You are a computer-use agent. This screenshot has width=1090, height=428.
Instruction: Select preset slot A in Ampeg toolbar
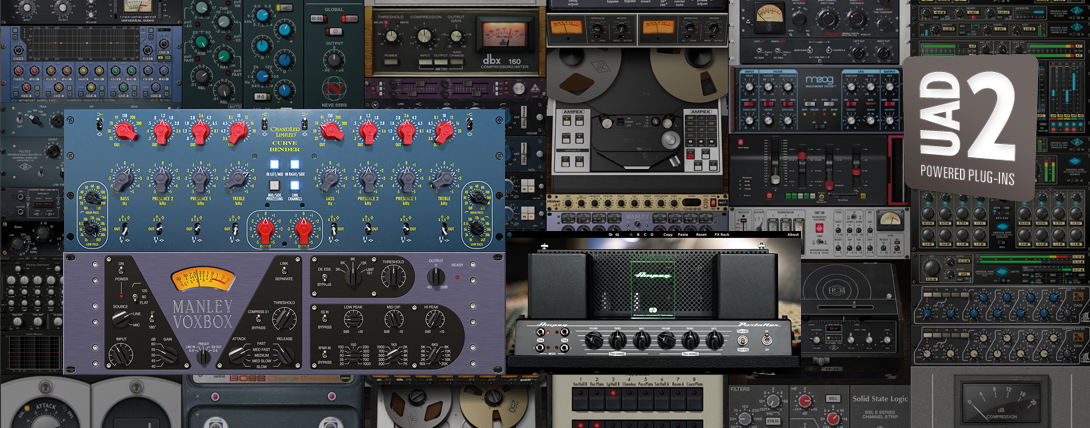(631, 234)
